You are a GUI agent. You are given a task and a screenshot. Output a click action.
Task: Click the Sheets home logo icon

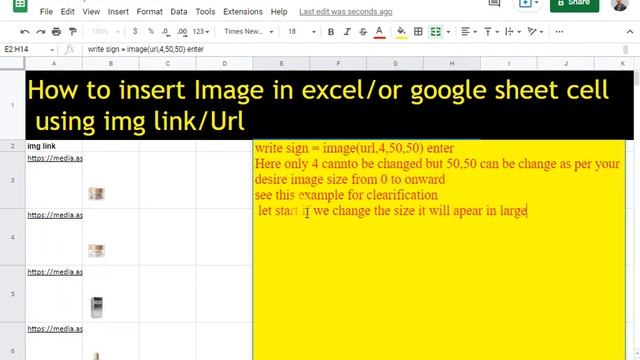[x=20, y=5]
